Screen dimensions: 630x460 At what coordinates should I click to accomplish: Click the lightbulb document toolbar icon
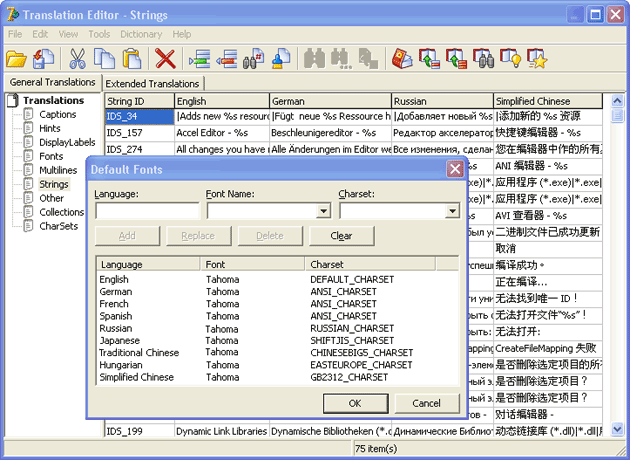coord(510,59)
